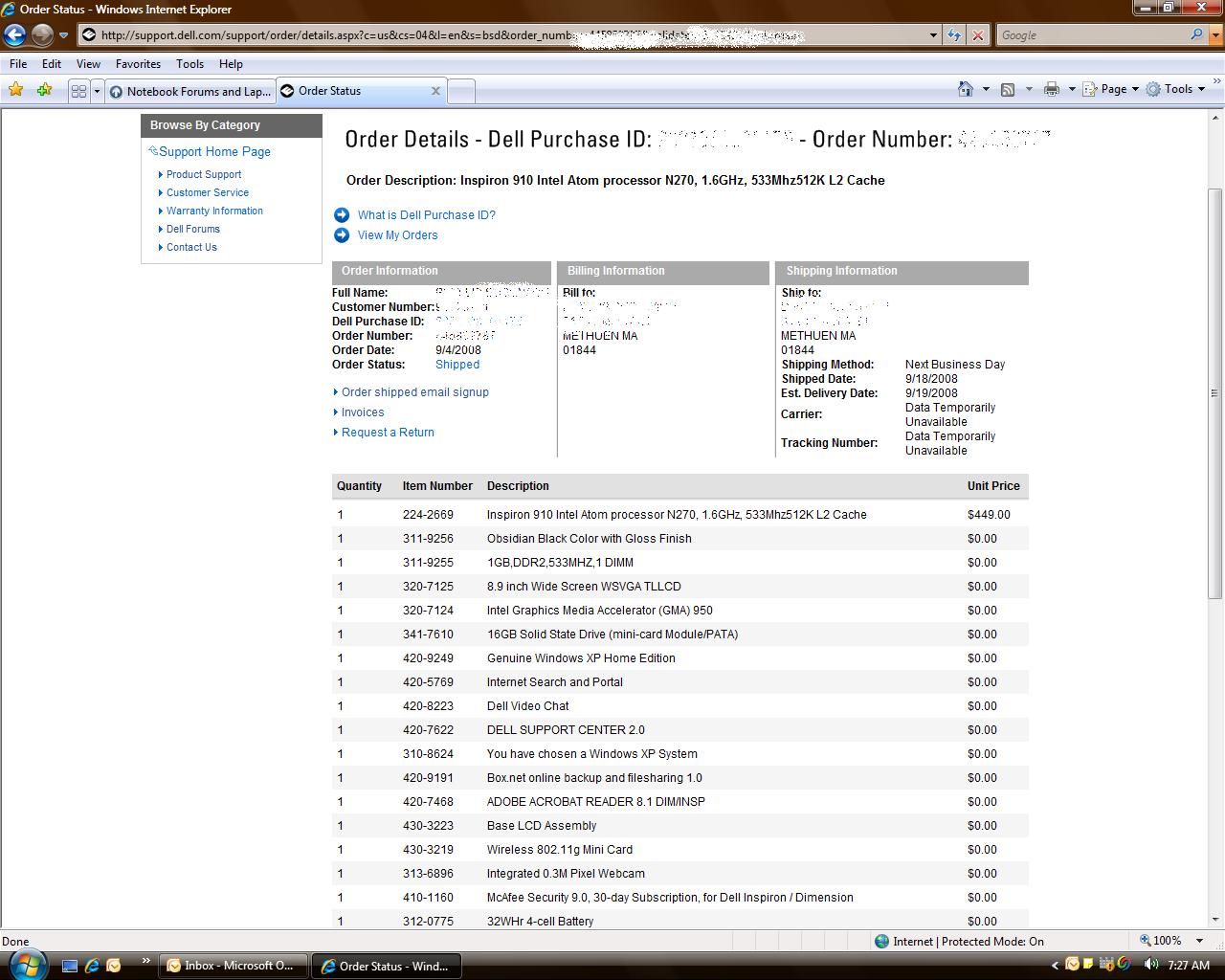Click the browser Forward button
1225x980 pixels.
[42, 35]
